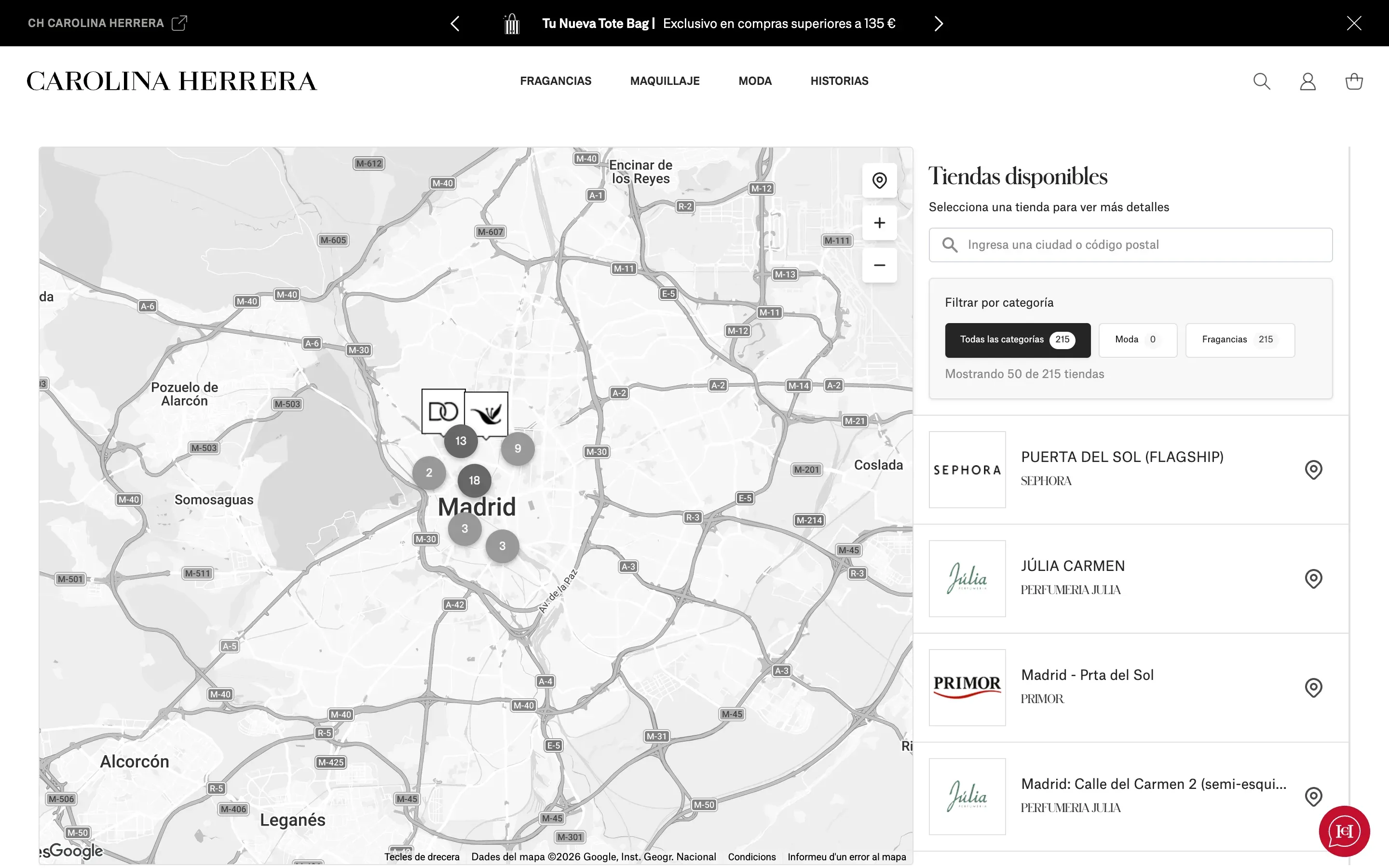Open the CH Carolina Herrera external link

point(108,23)
